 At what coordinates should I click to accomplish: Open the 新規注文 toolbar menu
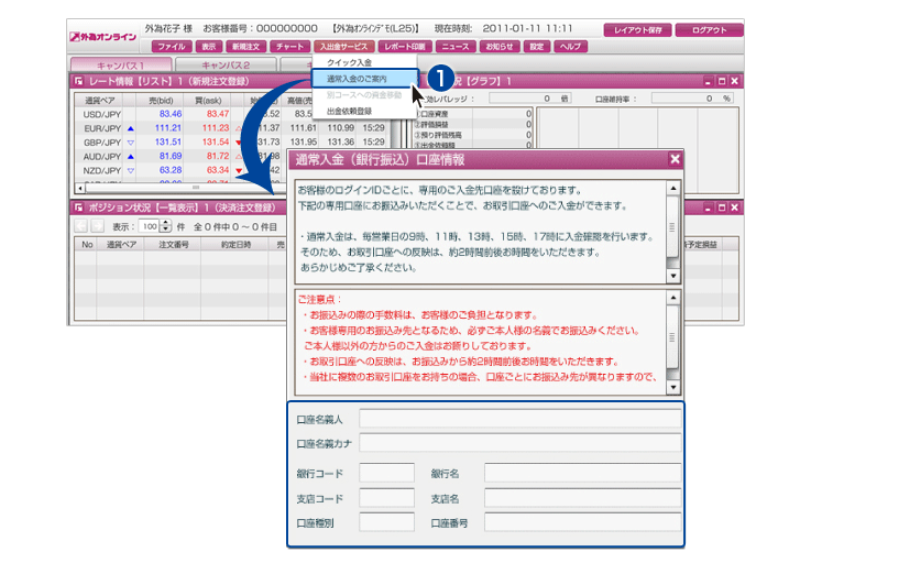244,46
